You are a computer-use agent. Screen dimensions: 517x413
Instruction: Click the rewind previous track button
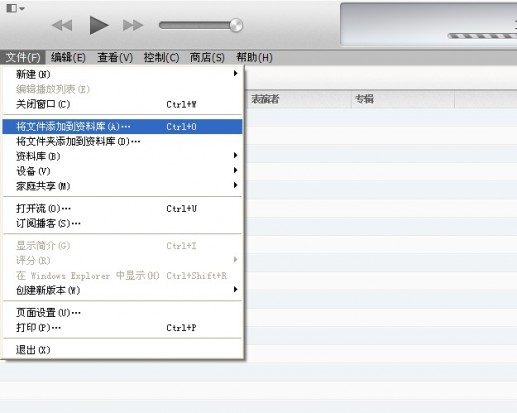62,25
